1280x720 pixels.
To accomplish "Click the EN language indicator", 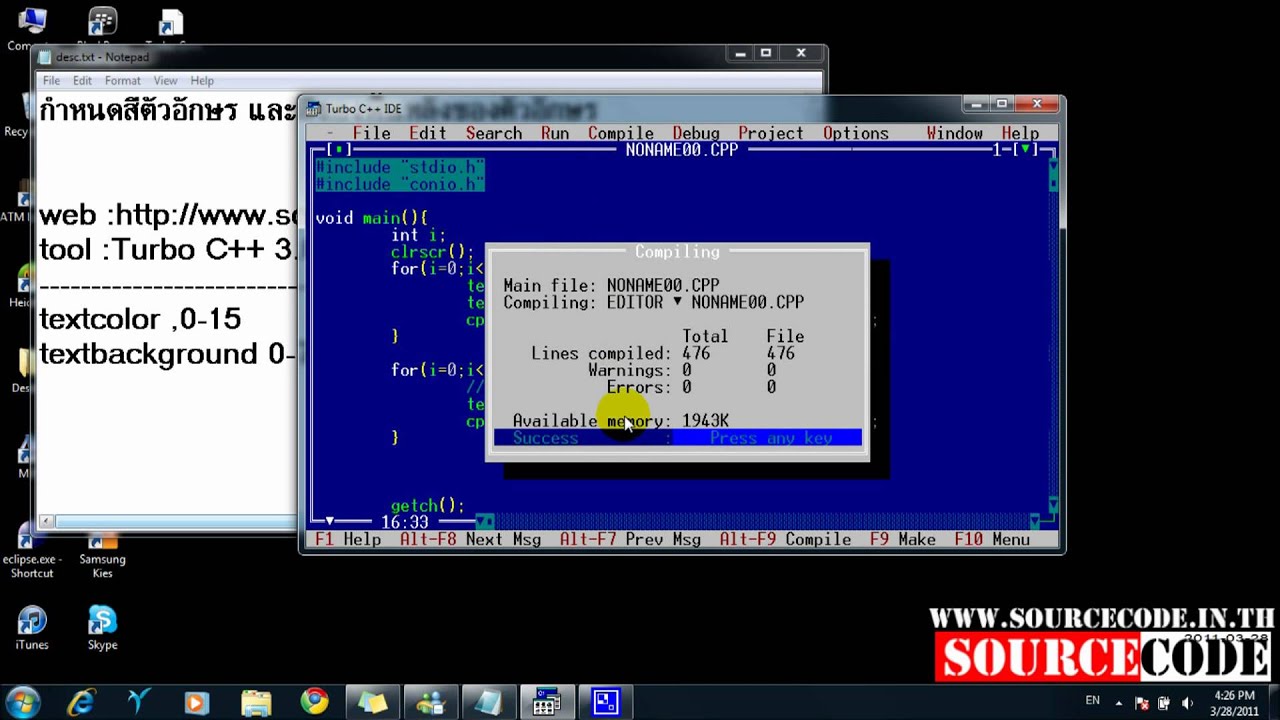I will point(1092,700).
